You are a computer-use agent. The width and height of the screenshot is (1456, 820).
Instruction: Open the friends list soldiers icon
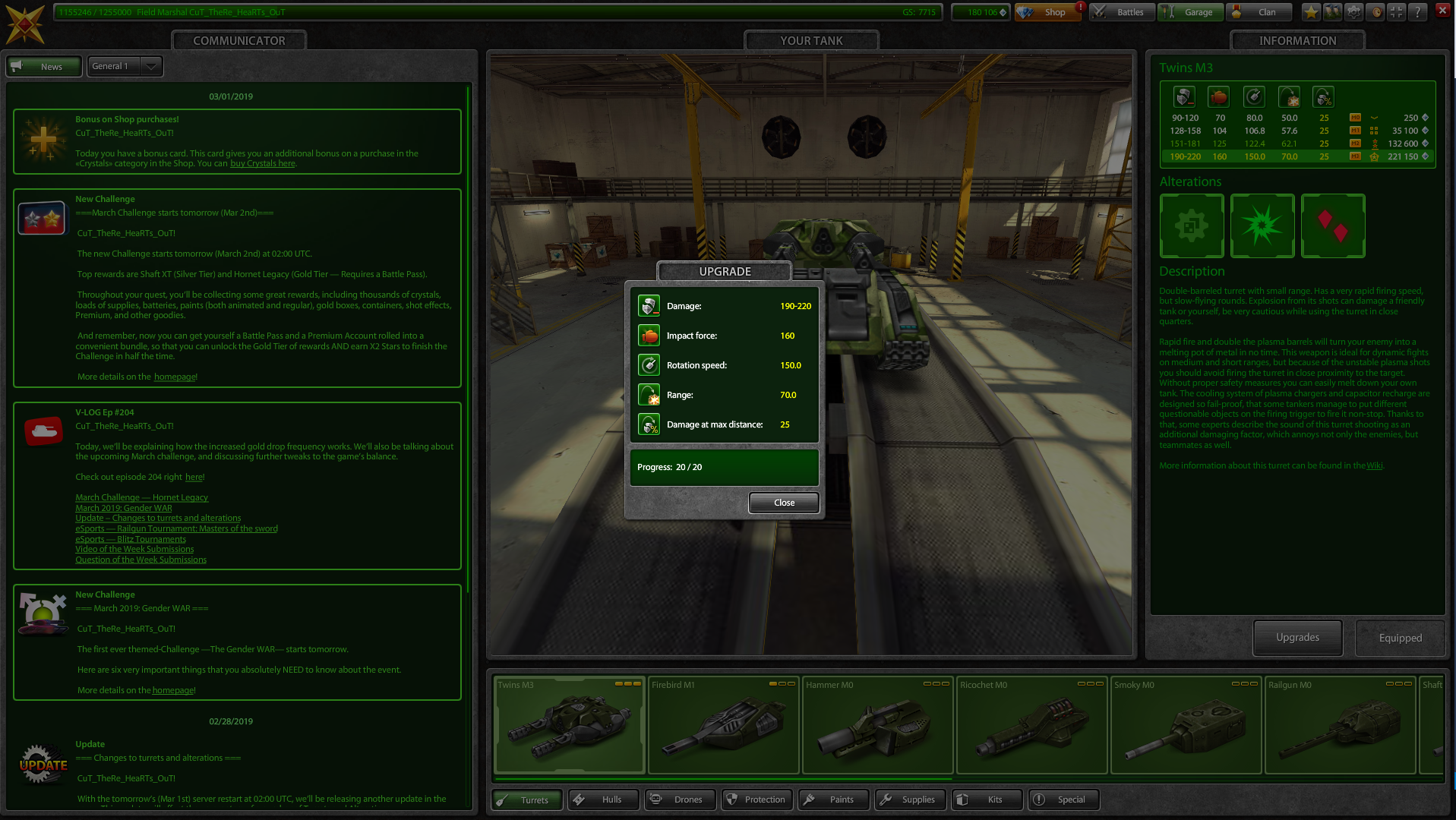coord(1332,12)
